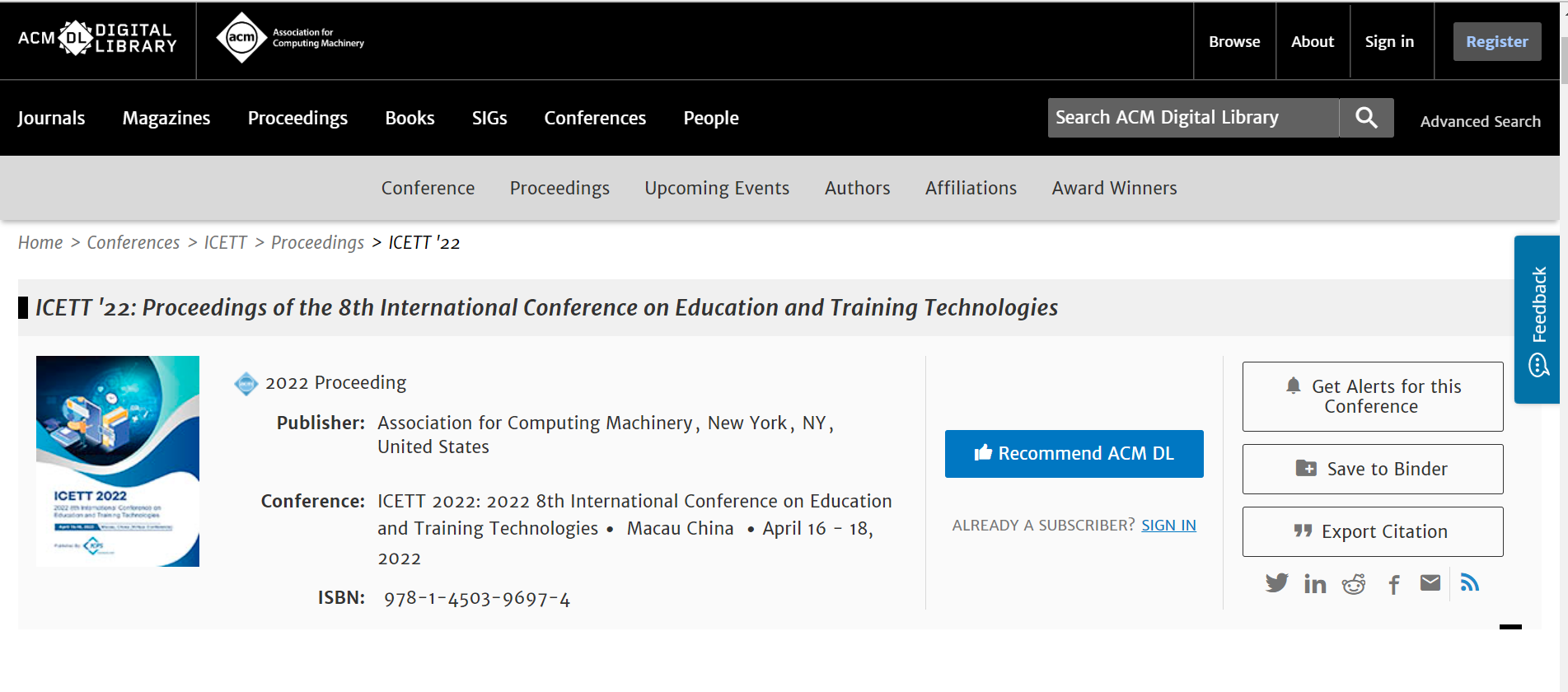
Task: Open the People menu
Action: click(711, 118)
